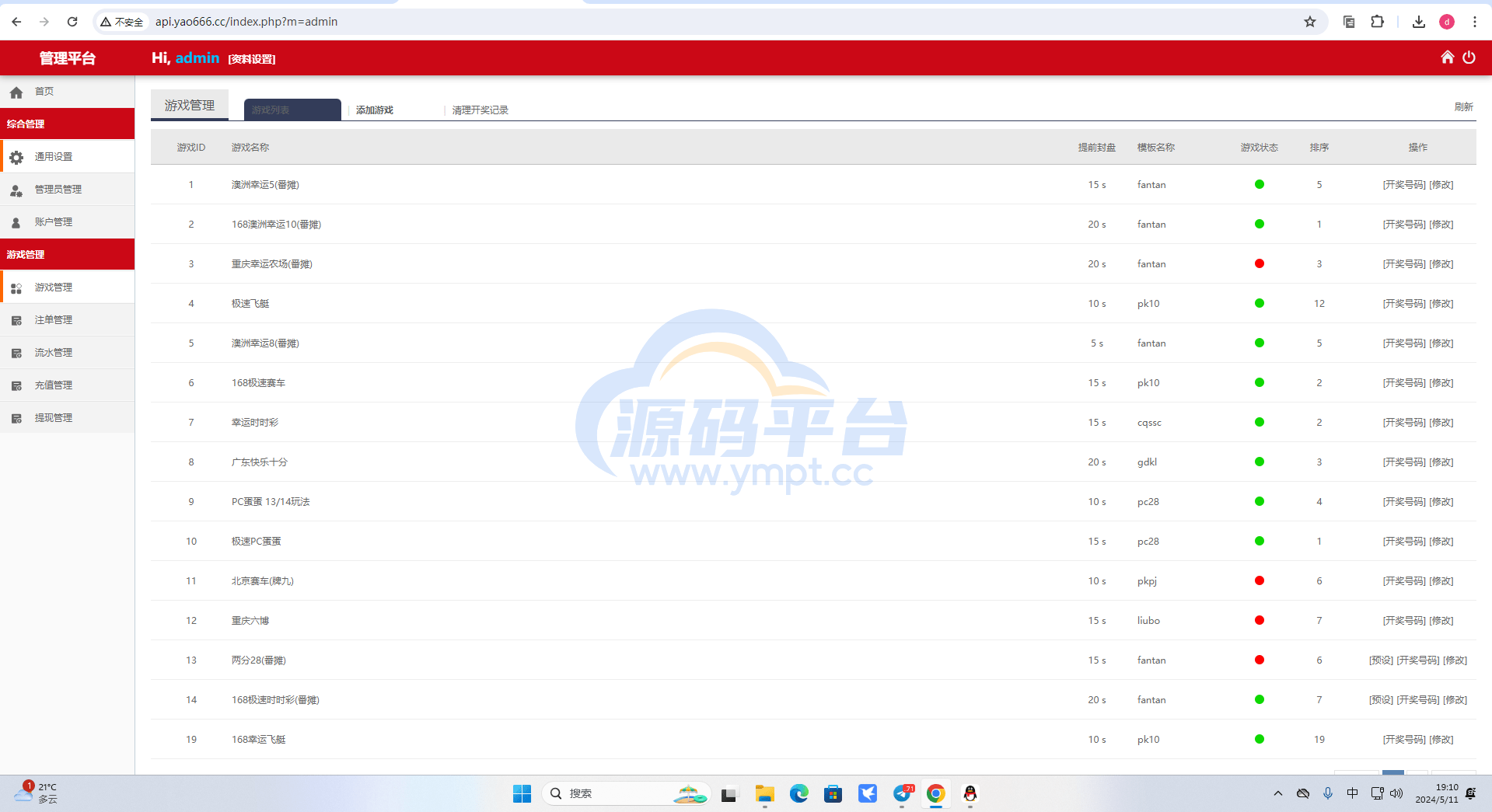Open the weather widget showing 21°C
The width and height of the screenshot is (1492, 812).
(36, 793)
